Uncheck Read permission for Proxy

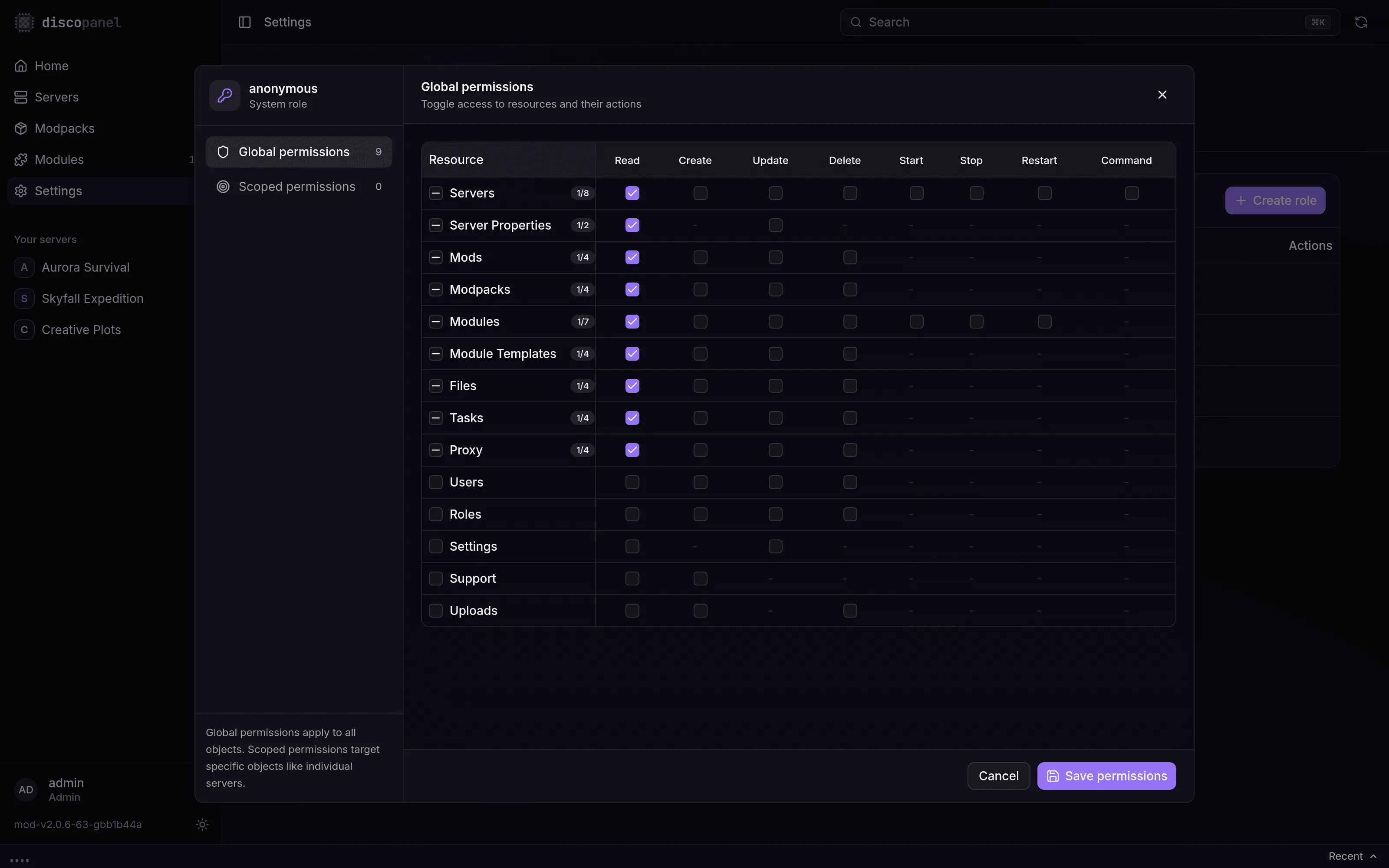[x=632, y=450]
